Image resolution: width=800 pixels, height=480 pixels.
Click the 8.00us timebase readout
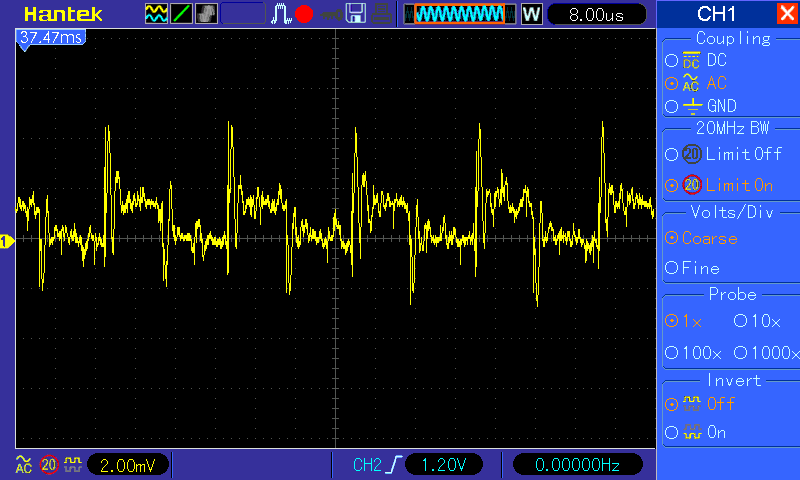click(596, 15)
